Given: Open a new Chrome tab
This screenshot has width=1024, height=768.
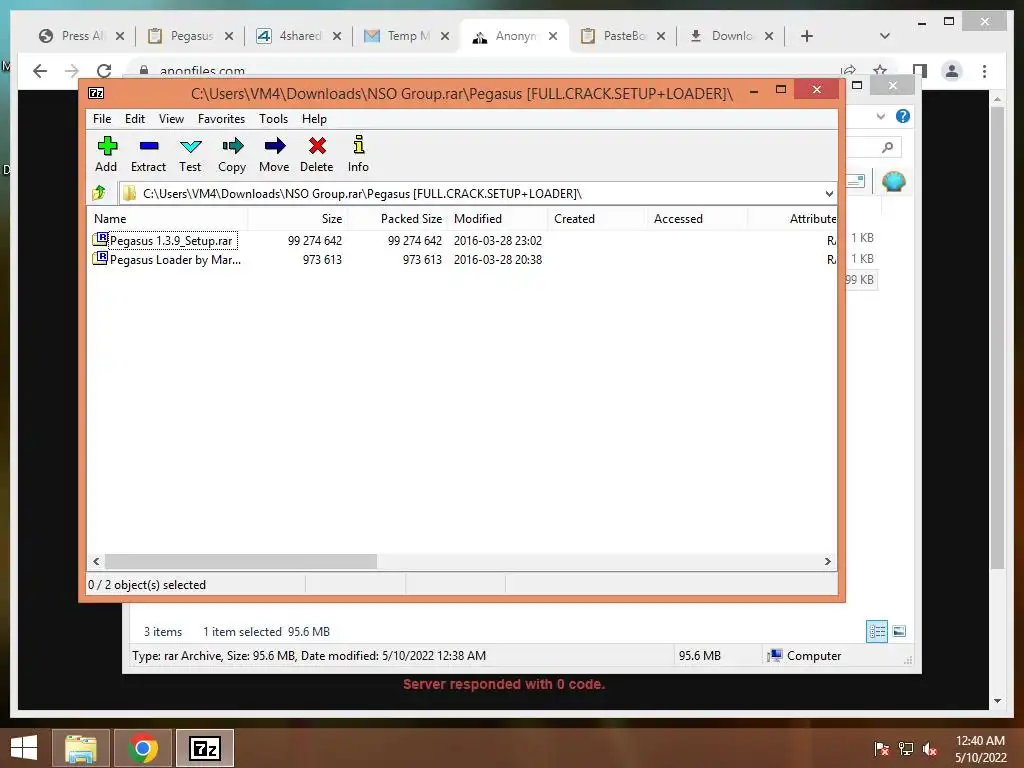Looking at the screenshot, I should pos(807,36).
